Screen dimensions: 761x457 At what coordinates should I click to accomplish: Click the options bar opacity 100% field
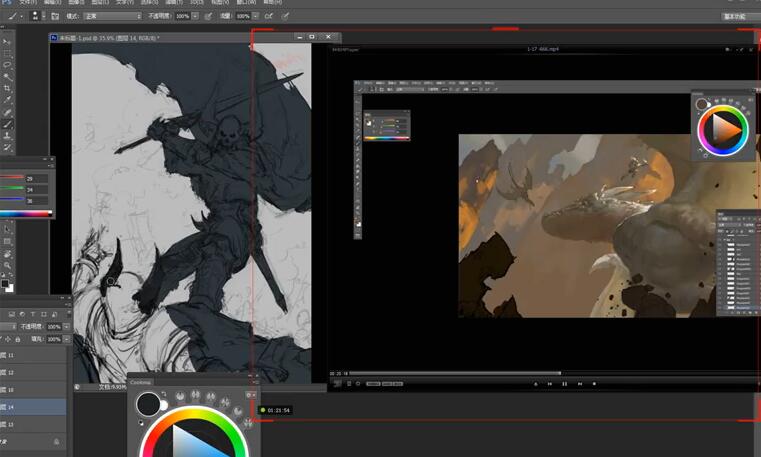tap(182, 16)
